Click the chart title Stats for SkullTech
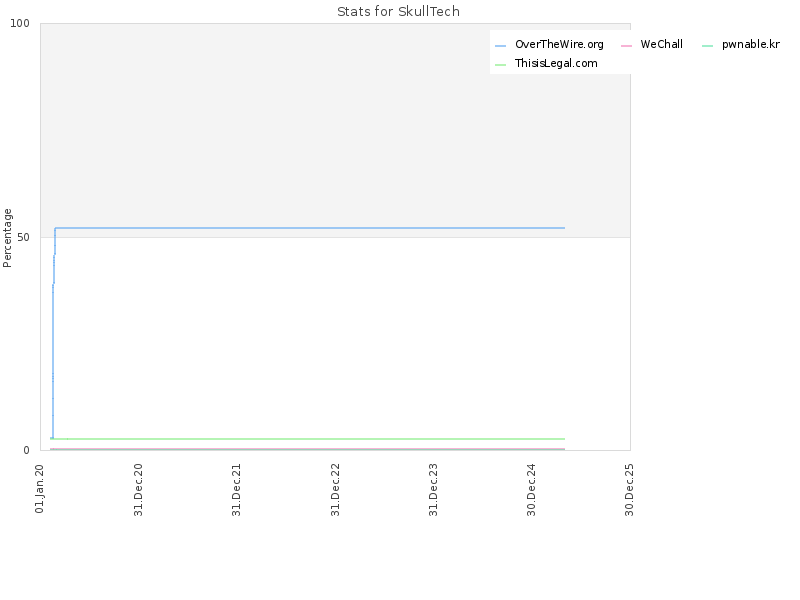Image resolution: width=800 pixels, height=600 pixels. click(x=398, y=11)
